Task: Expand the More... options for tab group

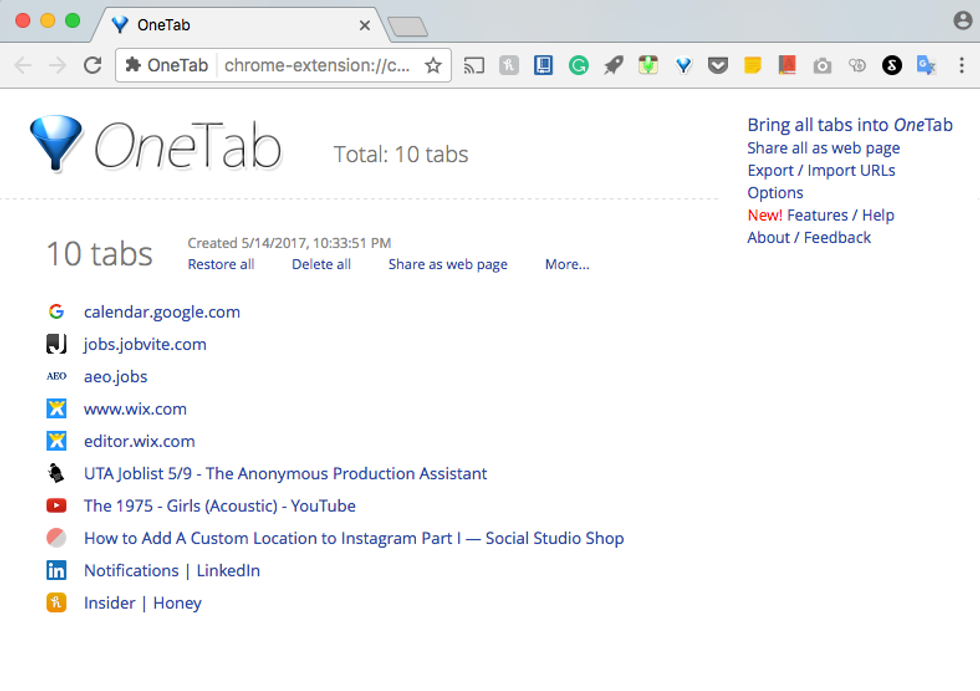Action: [567, 265]
